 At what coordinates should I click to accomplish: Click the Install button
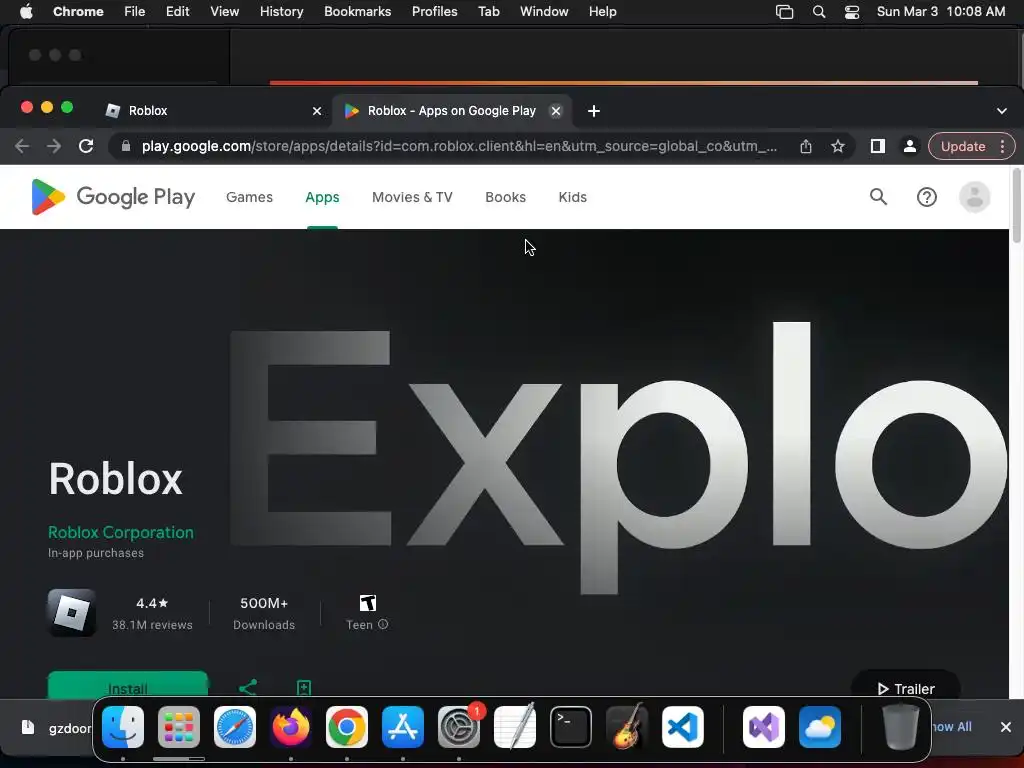pyautogui.click(x=128, y=686)
